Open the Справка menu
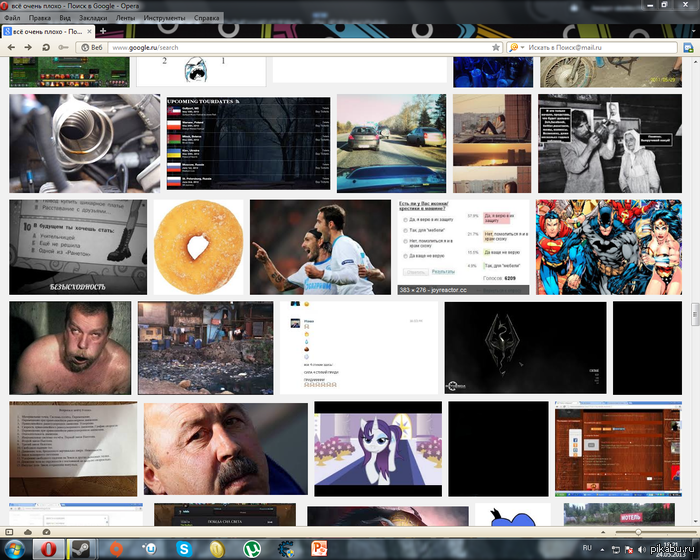Screen dimensions: 700x560 [x=206, y=18]
